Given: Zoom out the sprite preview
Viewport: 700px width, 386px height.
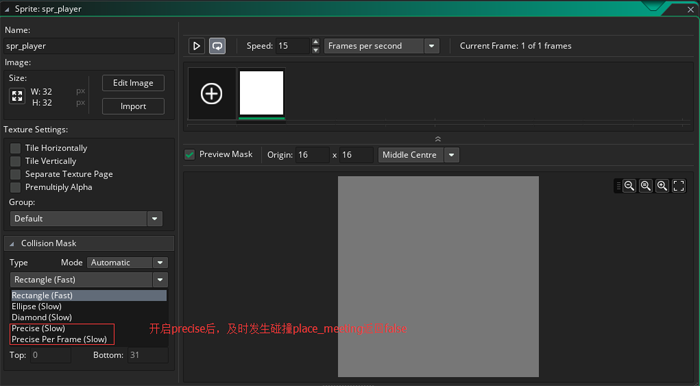Looking at the screenshot, I should (x=629, y=186).
